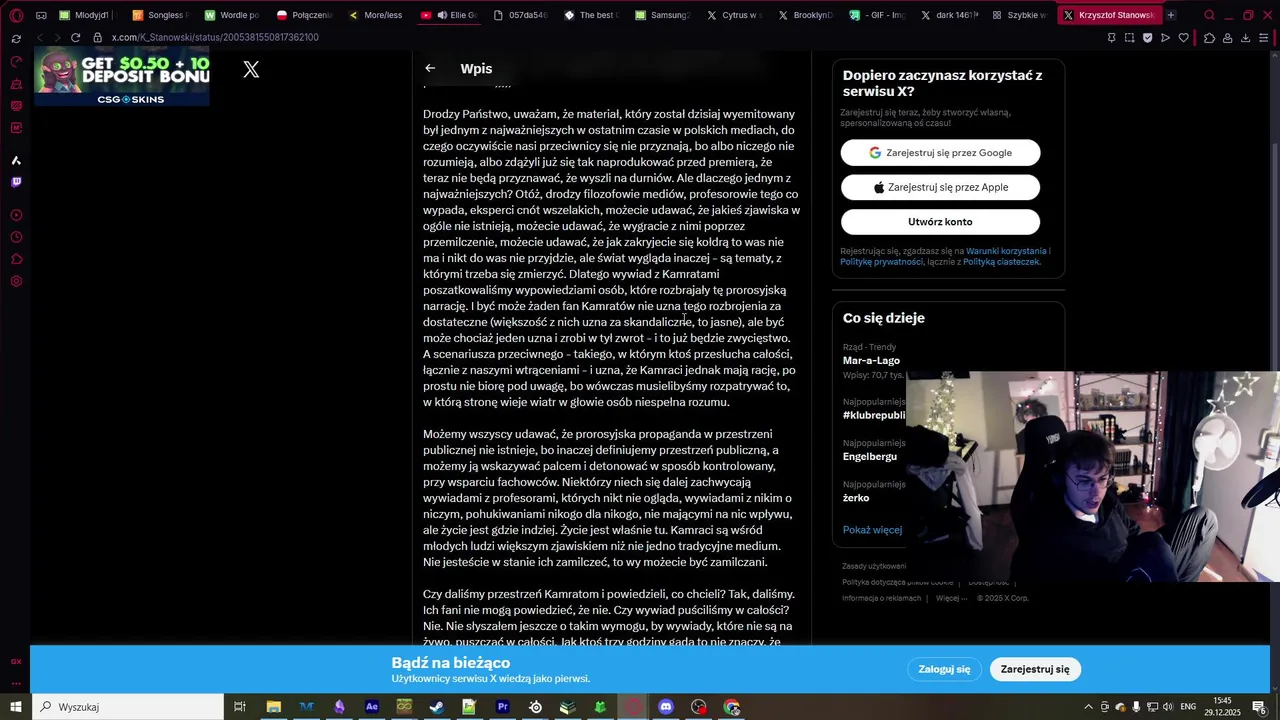The width and height of the screenshot is (1280, 720).
Task: Switch to the BrooklynD tab
Action: [x=806, y=15]
